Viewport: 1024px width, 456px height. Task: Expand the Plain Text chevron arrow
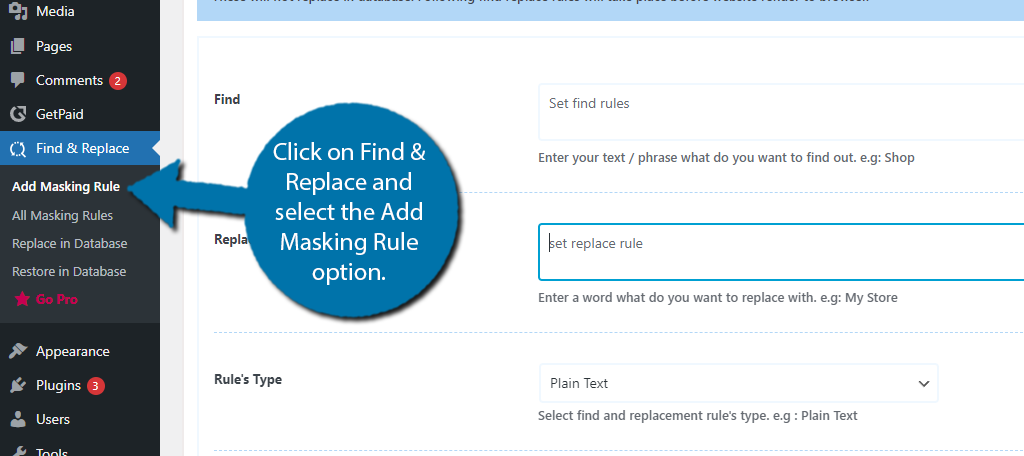pyautogui.click(x=923, y=383)
